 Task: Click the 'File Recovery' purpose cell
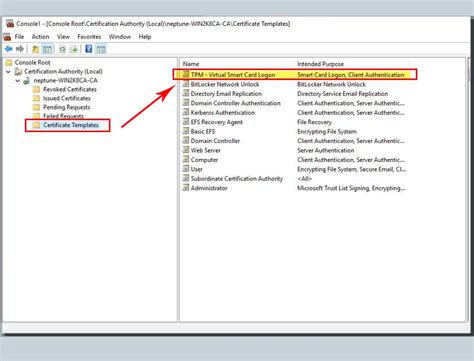click(x=314, y=122)
